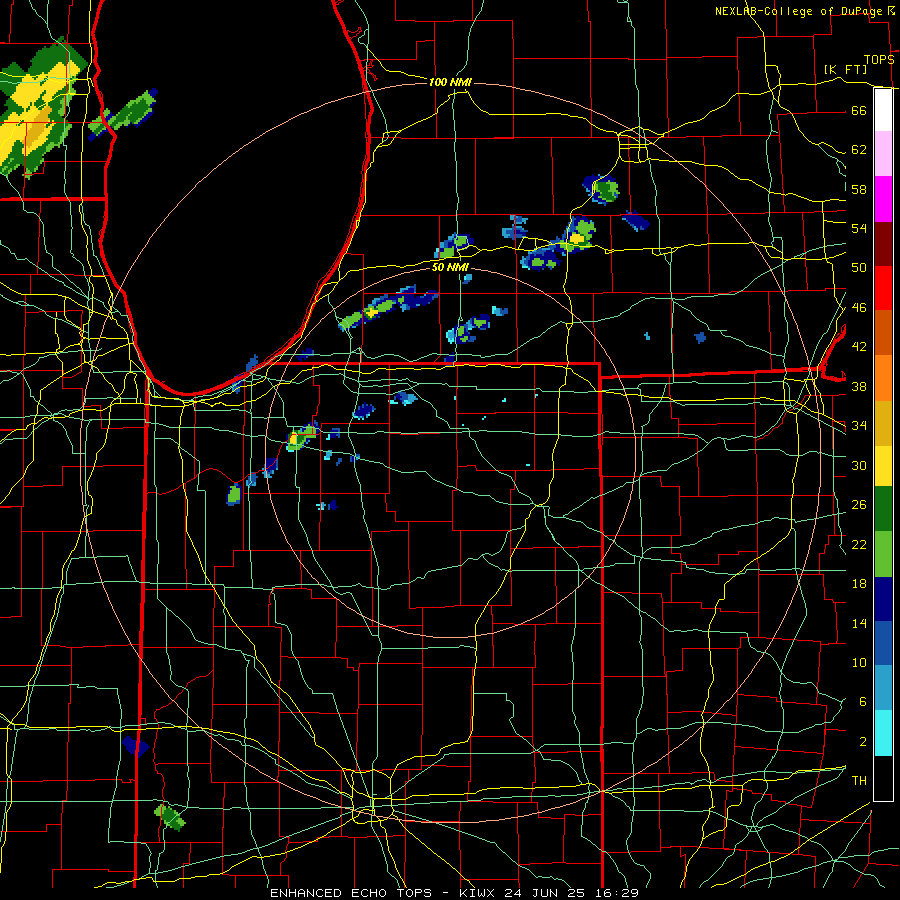Click the 26 legend value
Viewport: 900px width, 900px height.
pos(859,505)
